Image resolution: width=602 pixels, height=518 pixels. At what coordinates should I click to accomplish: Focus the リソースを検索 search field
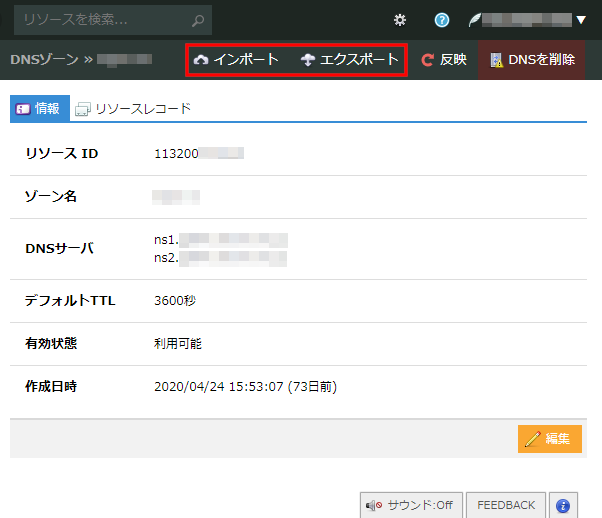click(100, 19)
